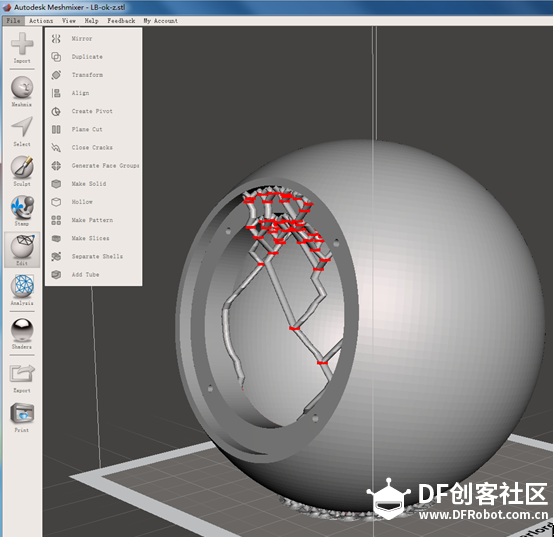Toggle the Edit tool panel
The image size is (554, 537).
(22, 250)
